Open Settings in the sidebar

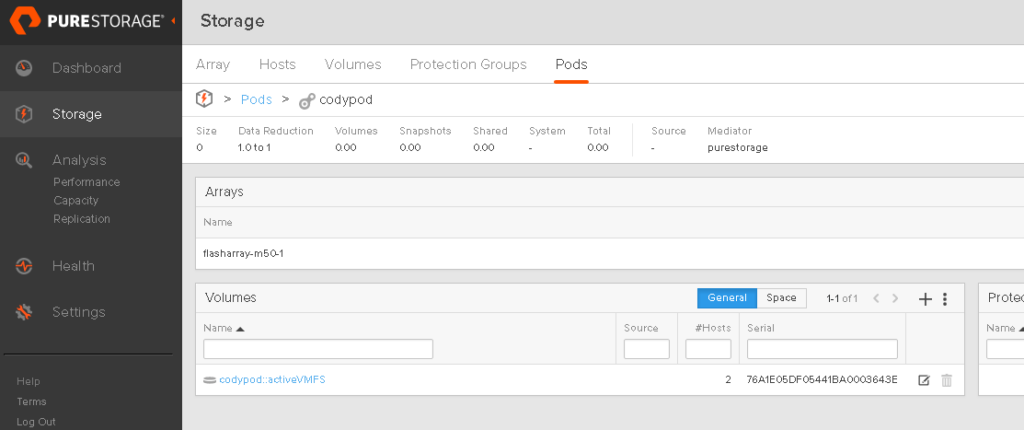(78, 312)
